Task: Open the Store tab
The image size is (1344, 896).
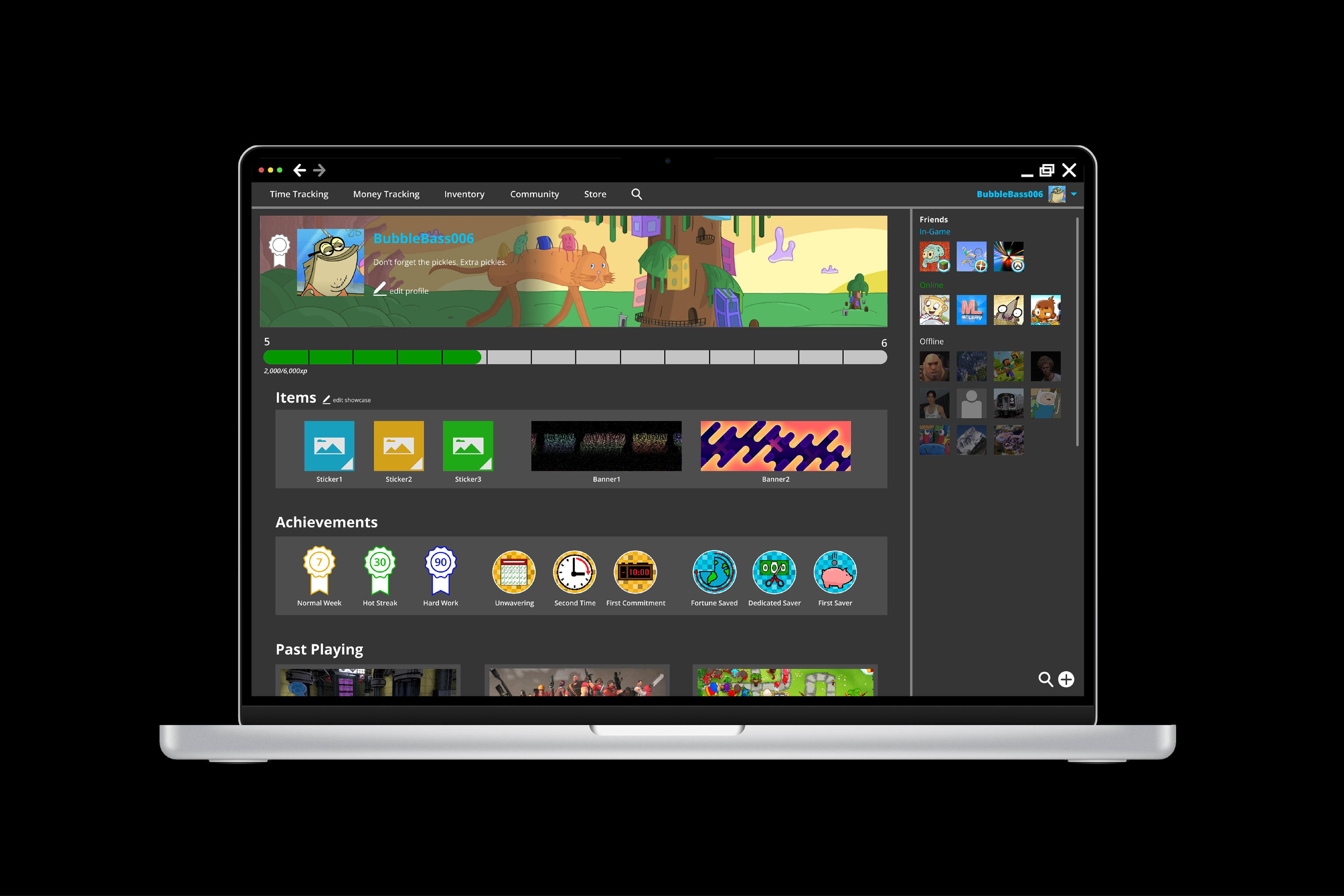Action: 595,194
